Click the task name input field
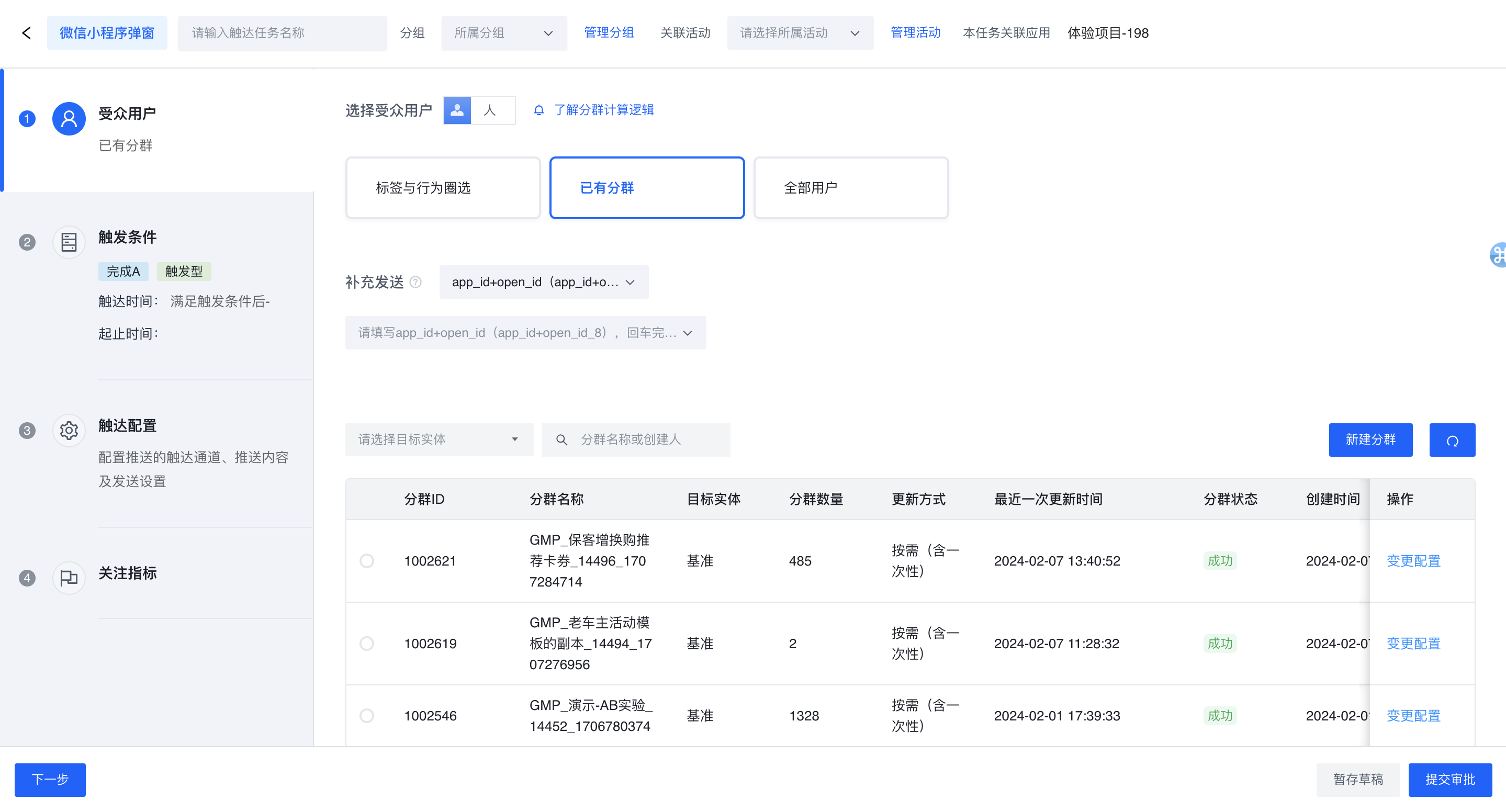1506x812 pixels. pos(282,33)
